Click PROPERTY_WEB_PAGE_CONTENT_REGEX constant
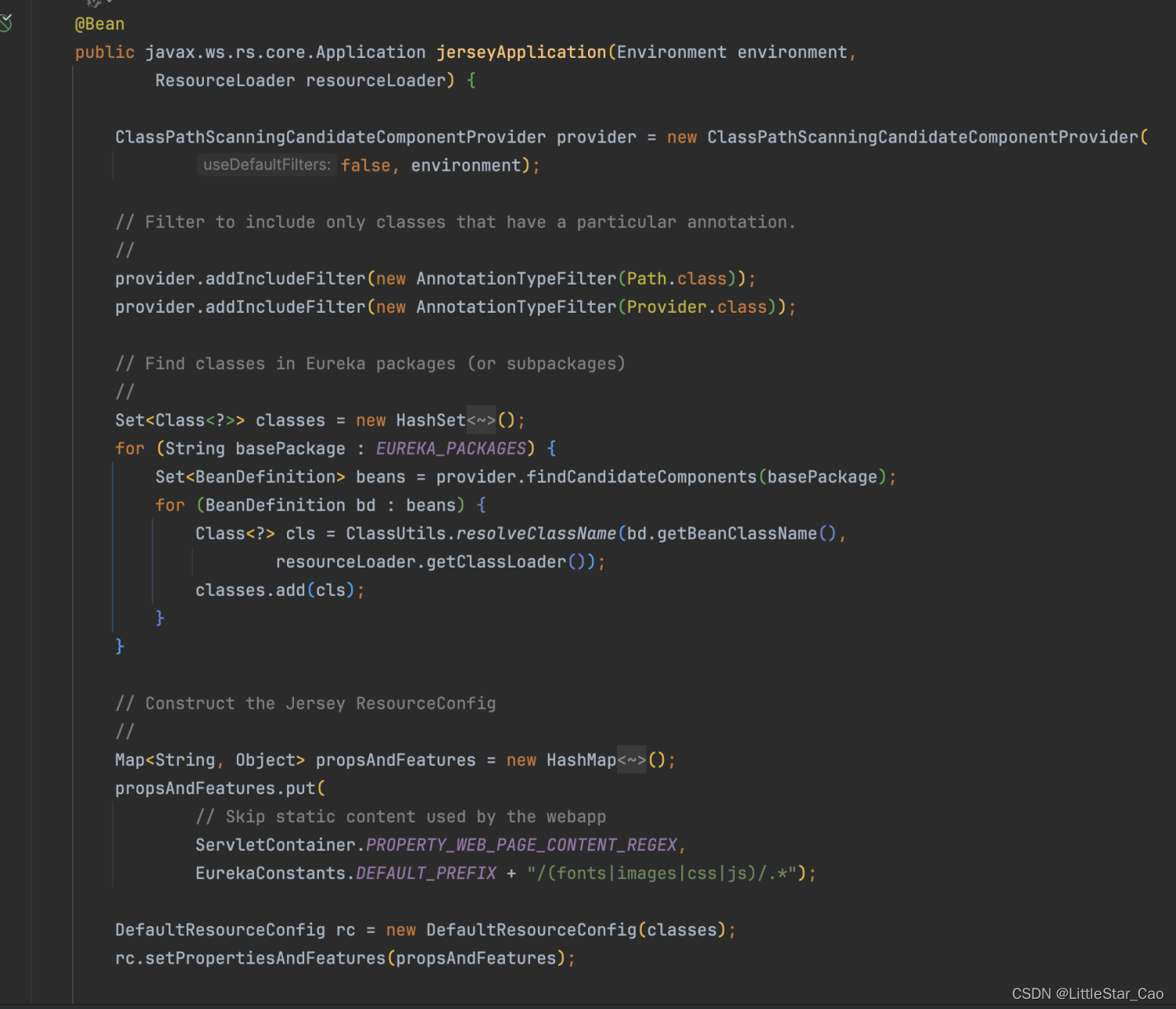The image size is (1176, 1009). 521,845
